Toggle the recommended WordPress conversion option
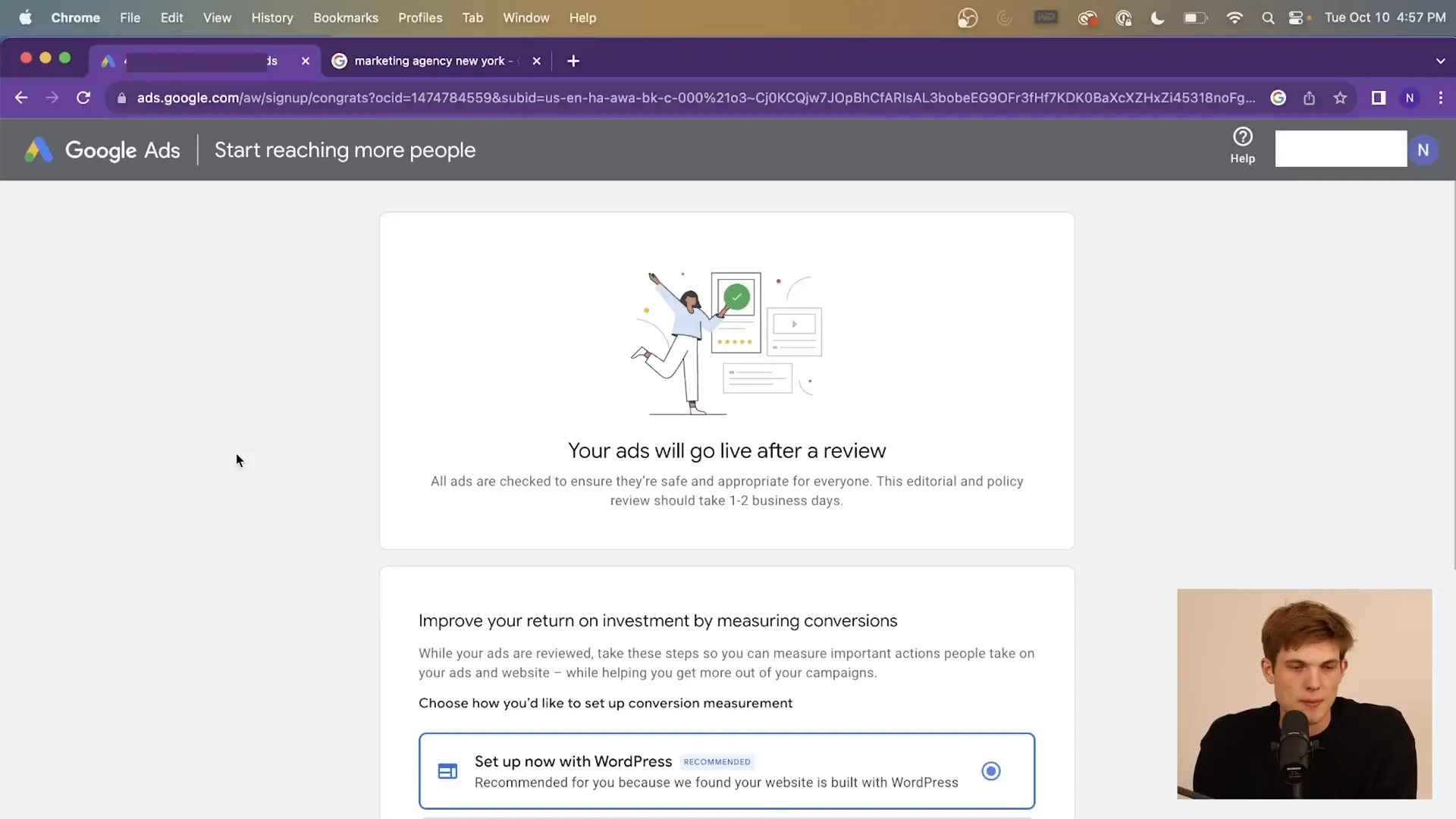 pos(991,770)
